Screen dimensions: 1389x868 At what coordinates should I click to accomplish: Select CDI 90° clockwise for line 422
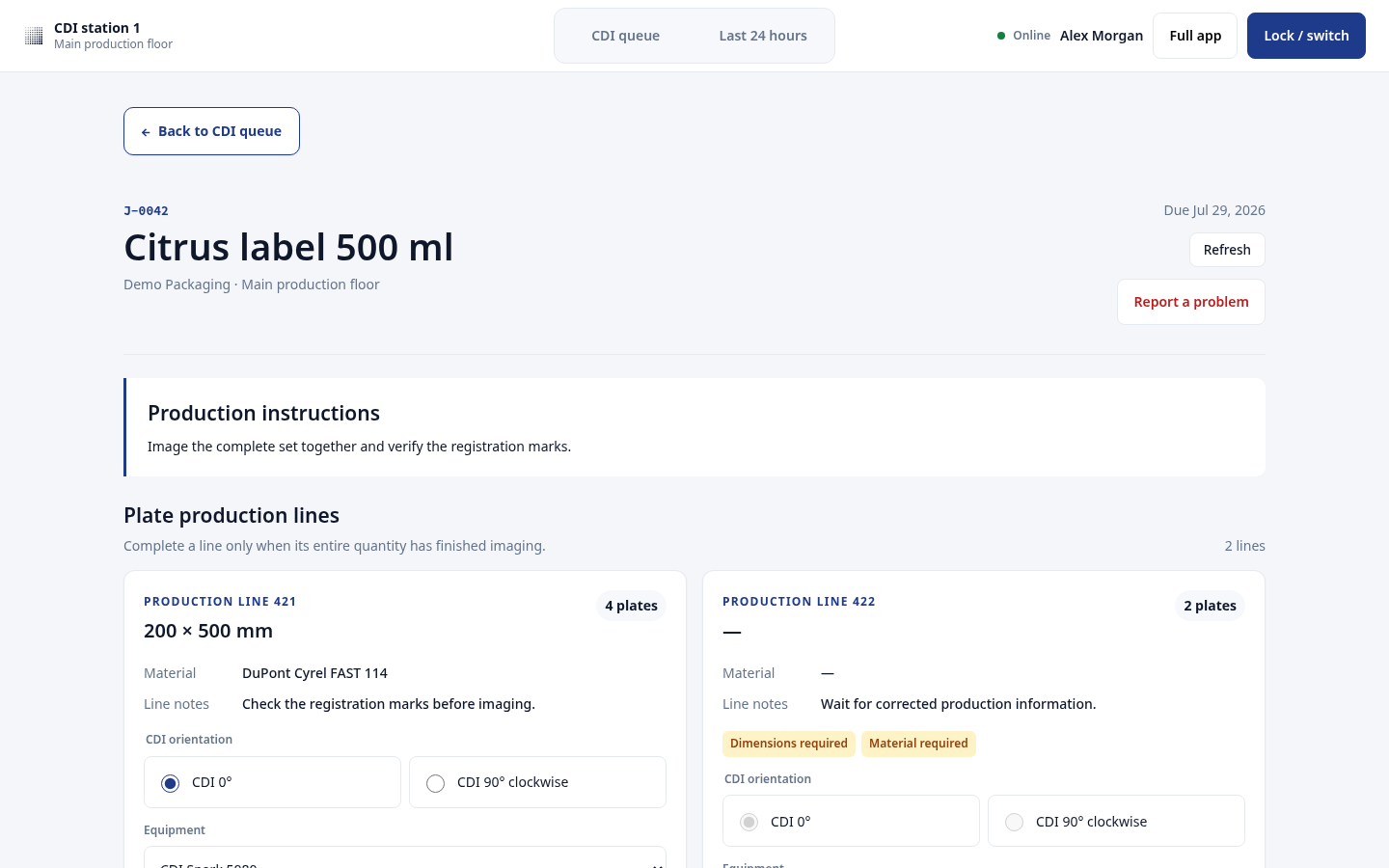click(1116, 821)
